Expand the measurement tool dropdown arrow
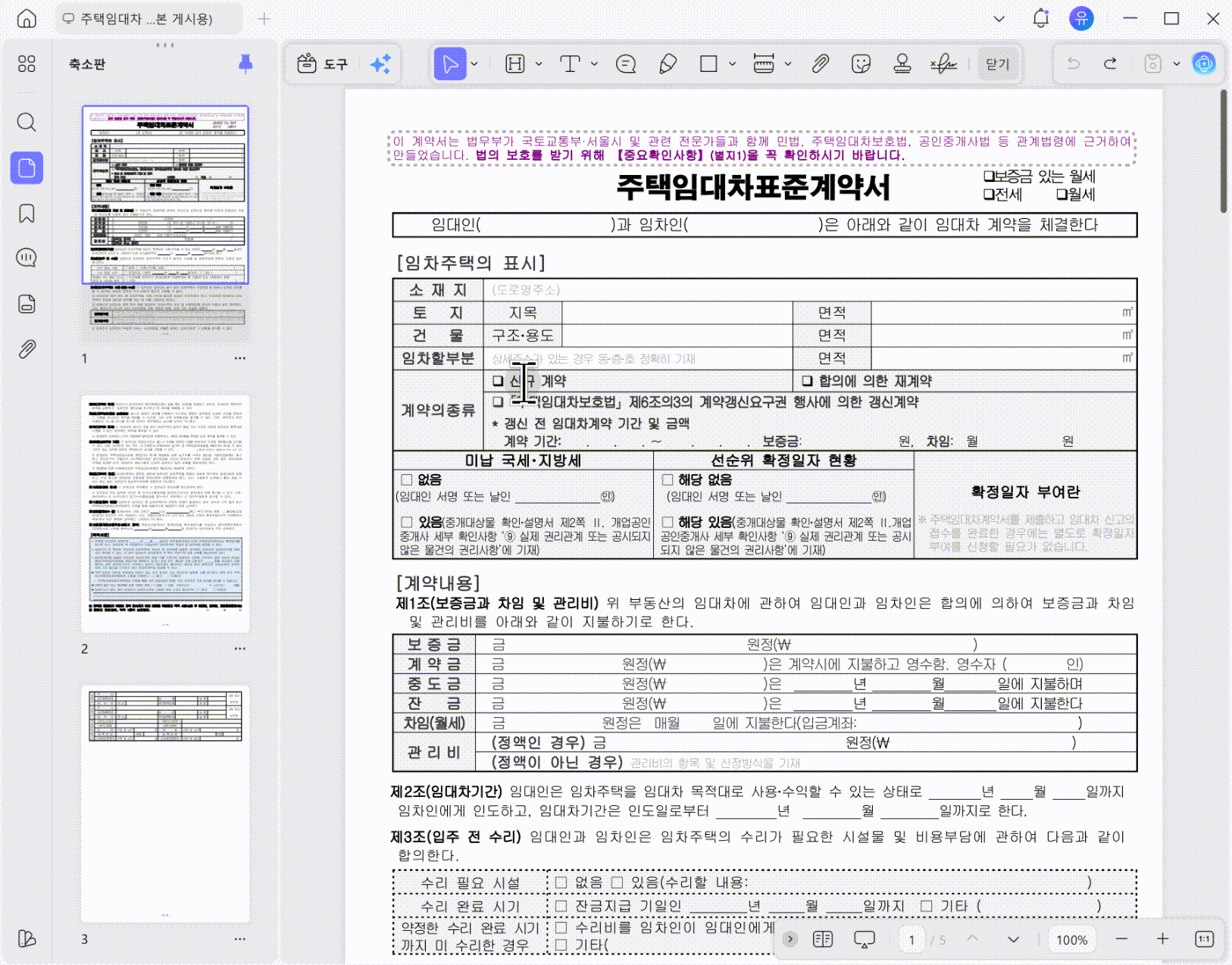The height and width of the screenshot is (965, 1232). coord(788,64)
